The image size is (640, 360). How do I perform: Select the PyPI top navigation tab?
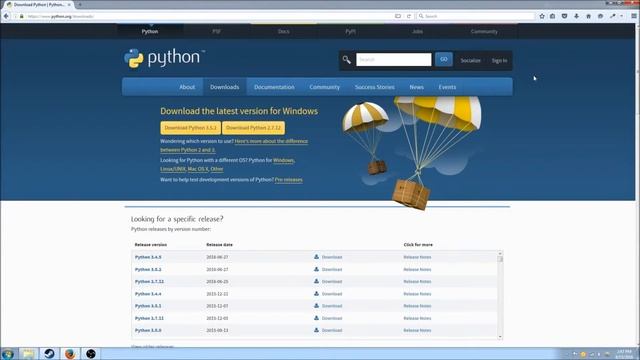click(x=350, y=31)
